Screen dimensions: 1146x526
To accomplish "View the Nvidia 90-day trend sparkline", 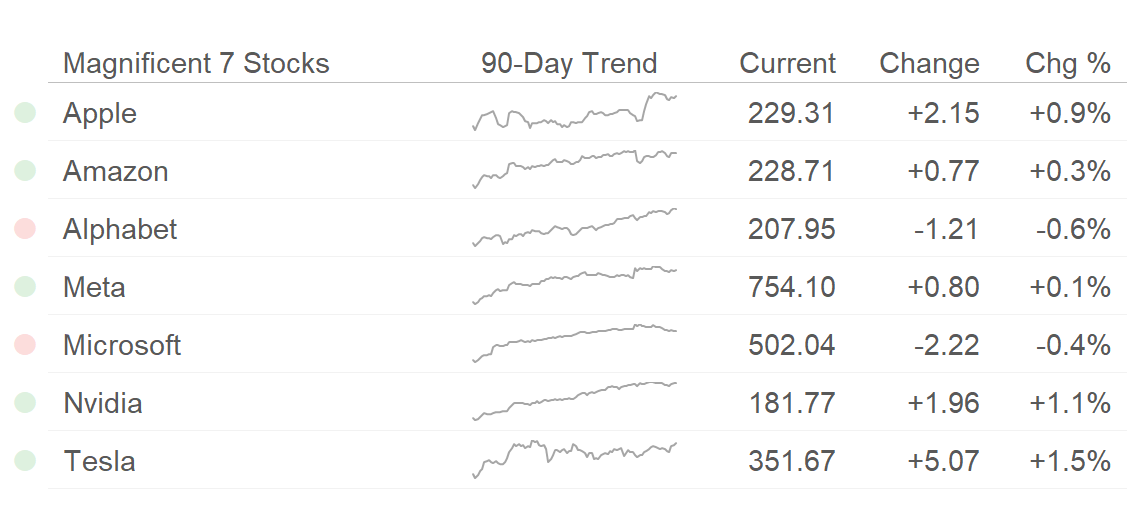I will (x=574, y=401).
